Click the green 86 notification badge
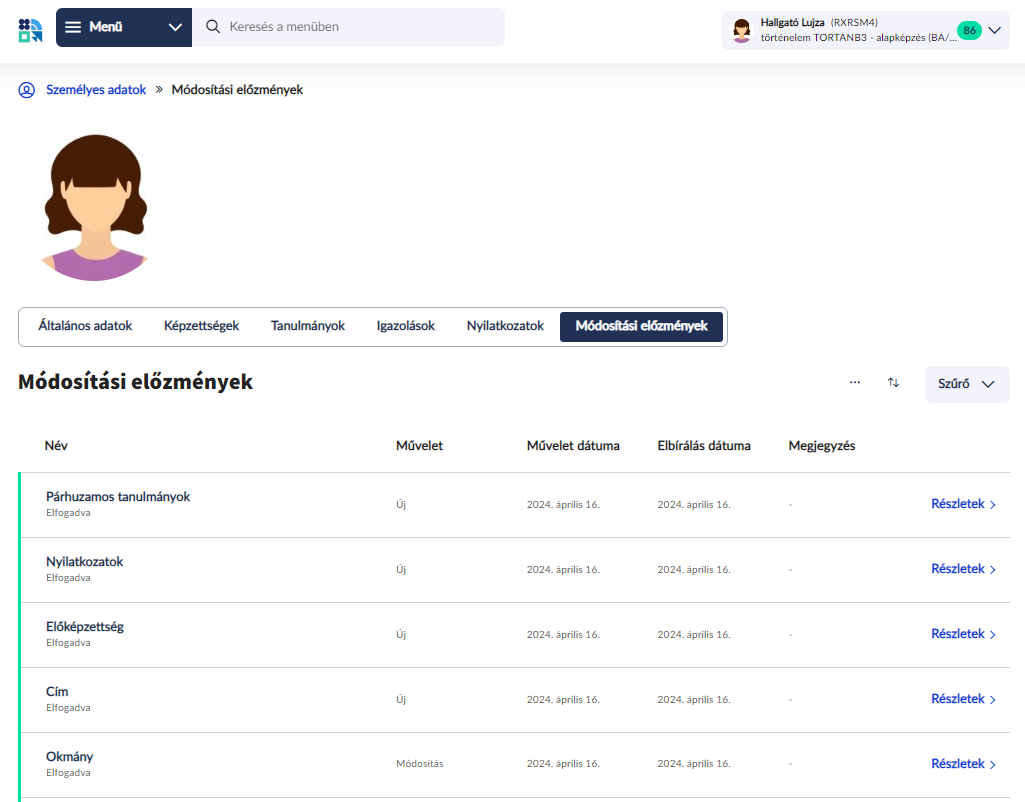1025x802 pixels. coord(968,30)
